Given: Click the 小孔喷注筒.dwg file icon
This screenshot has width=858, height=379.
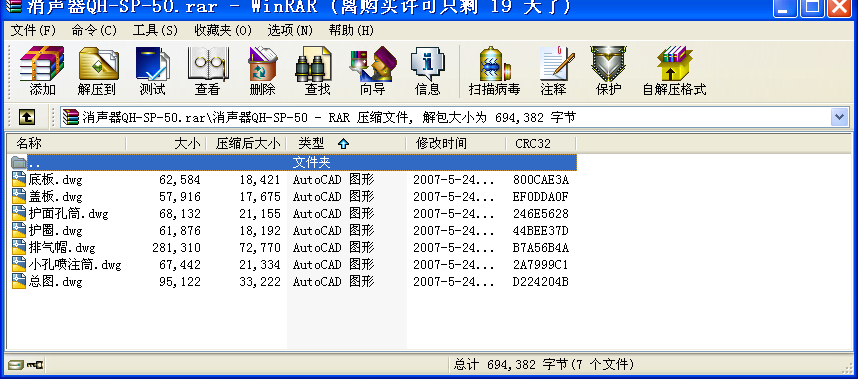Looking at the screenshot, I should point(19,265).
